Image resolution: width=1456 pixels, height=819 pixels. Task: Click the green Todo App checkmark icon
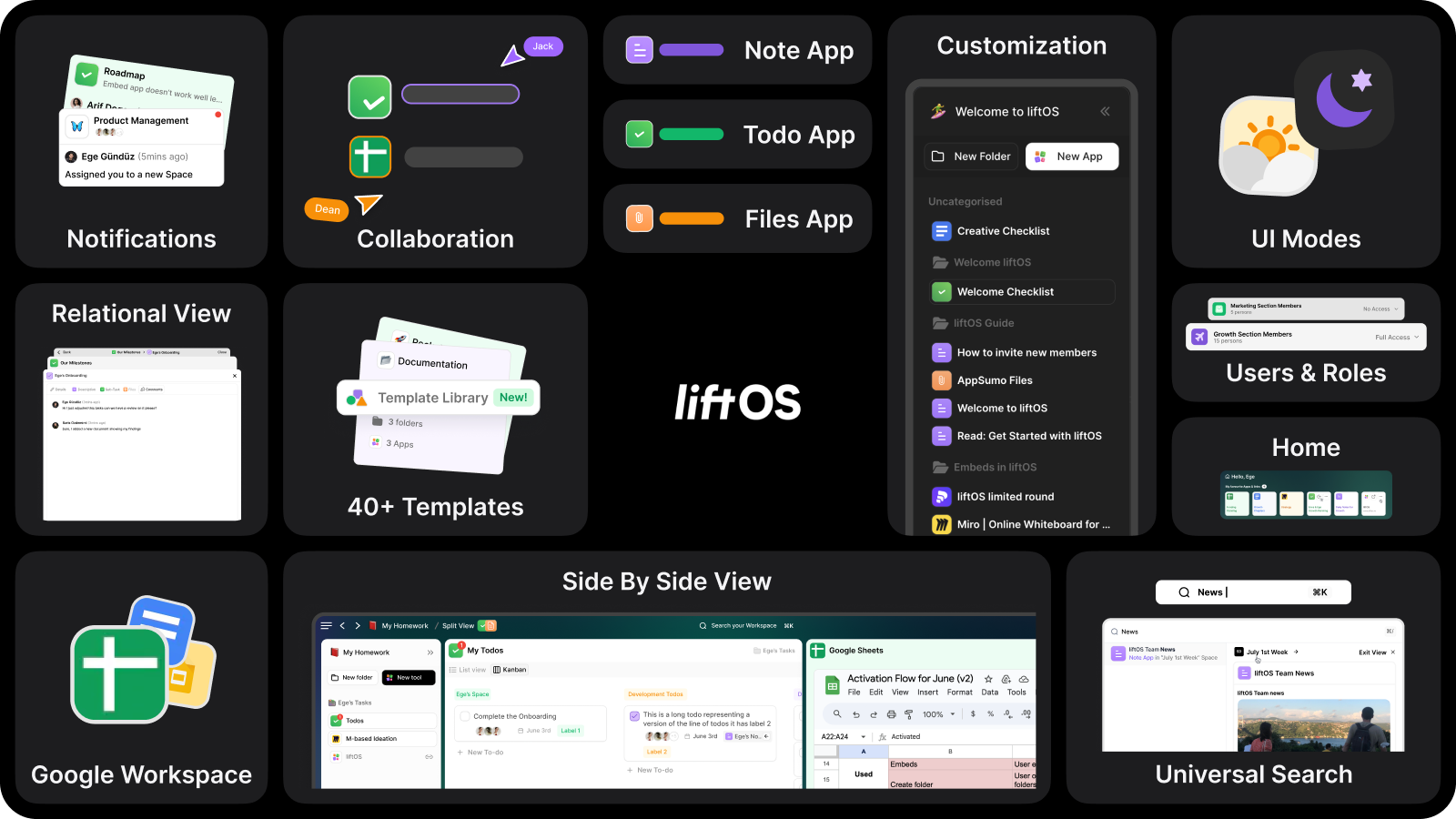[x=640, y=135]
